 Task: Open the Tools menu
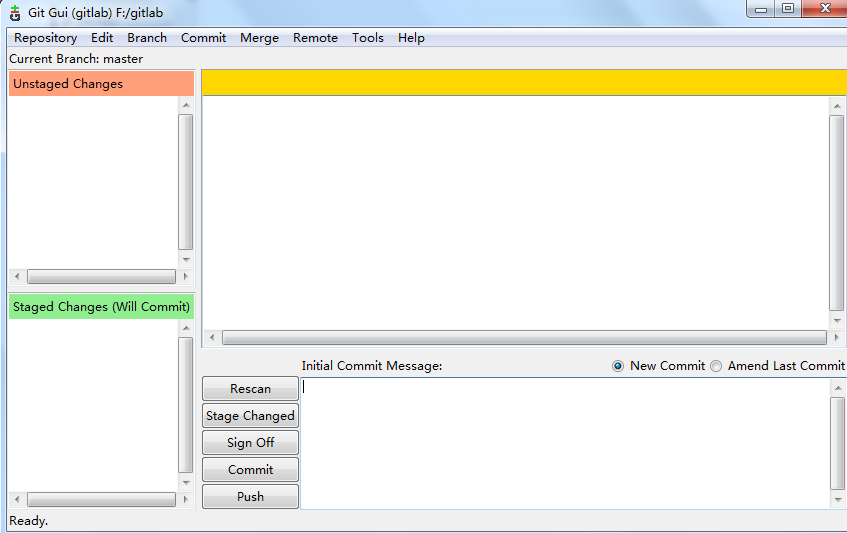point(368,38)
